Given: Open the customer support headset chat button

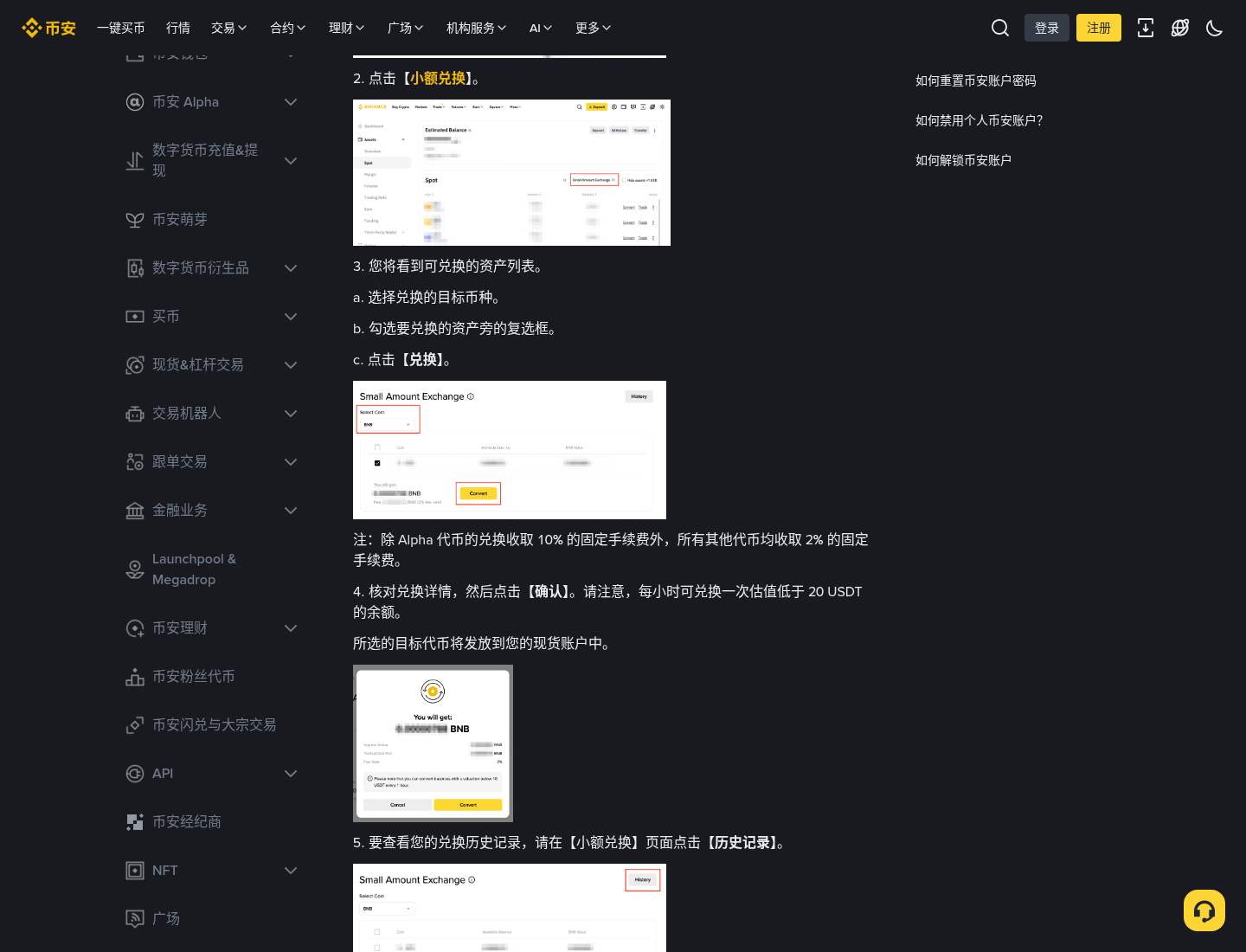Looking at the screenshot, I should coord(1204,910).
